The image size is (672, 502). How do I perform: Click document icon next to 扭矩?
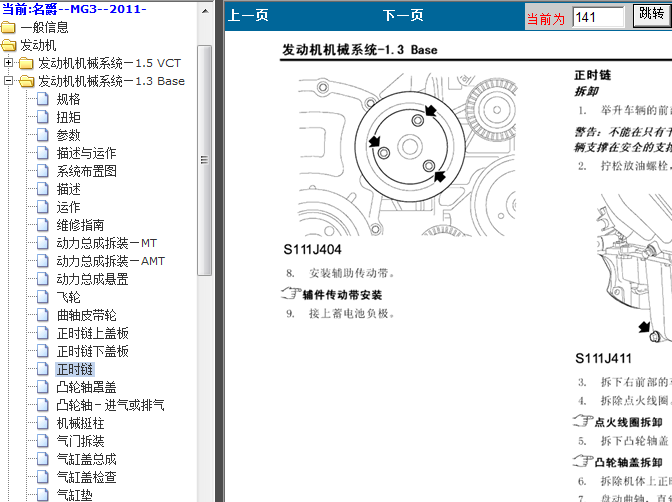(42, 117)
